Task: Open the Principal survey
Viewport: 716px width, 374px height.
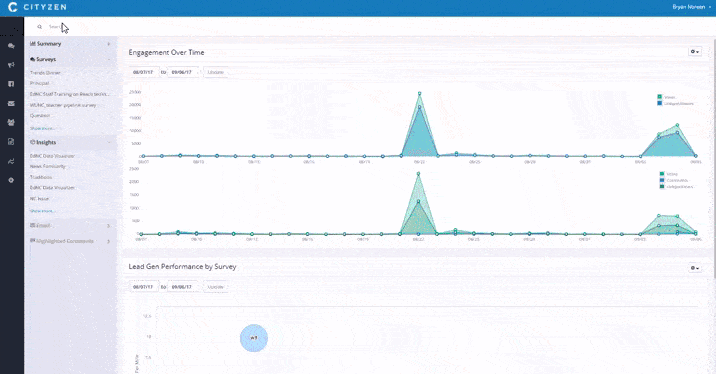Action: point(39,83)
